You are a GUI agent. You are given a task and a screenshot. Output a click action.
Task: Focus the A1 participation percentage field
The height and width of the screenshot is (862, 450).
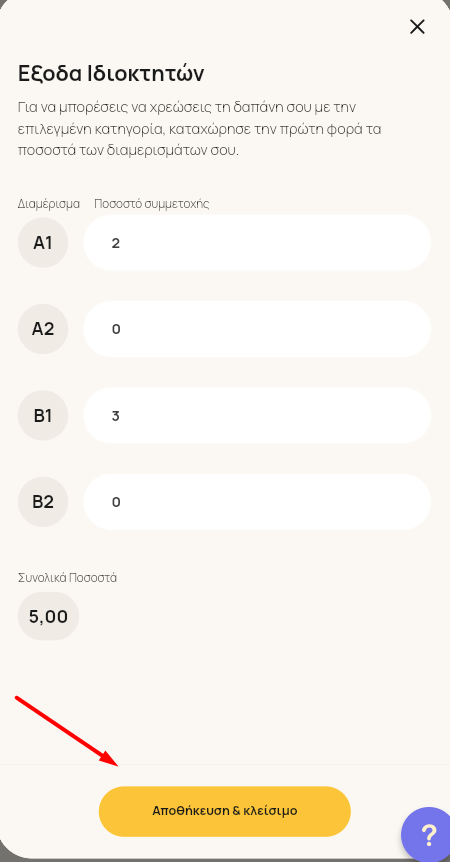pos(257,242)
